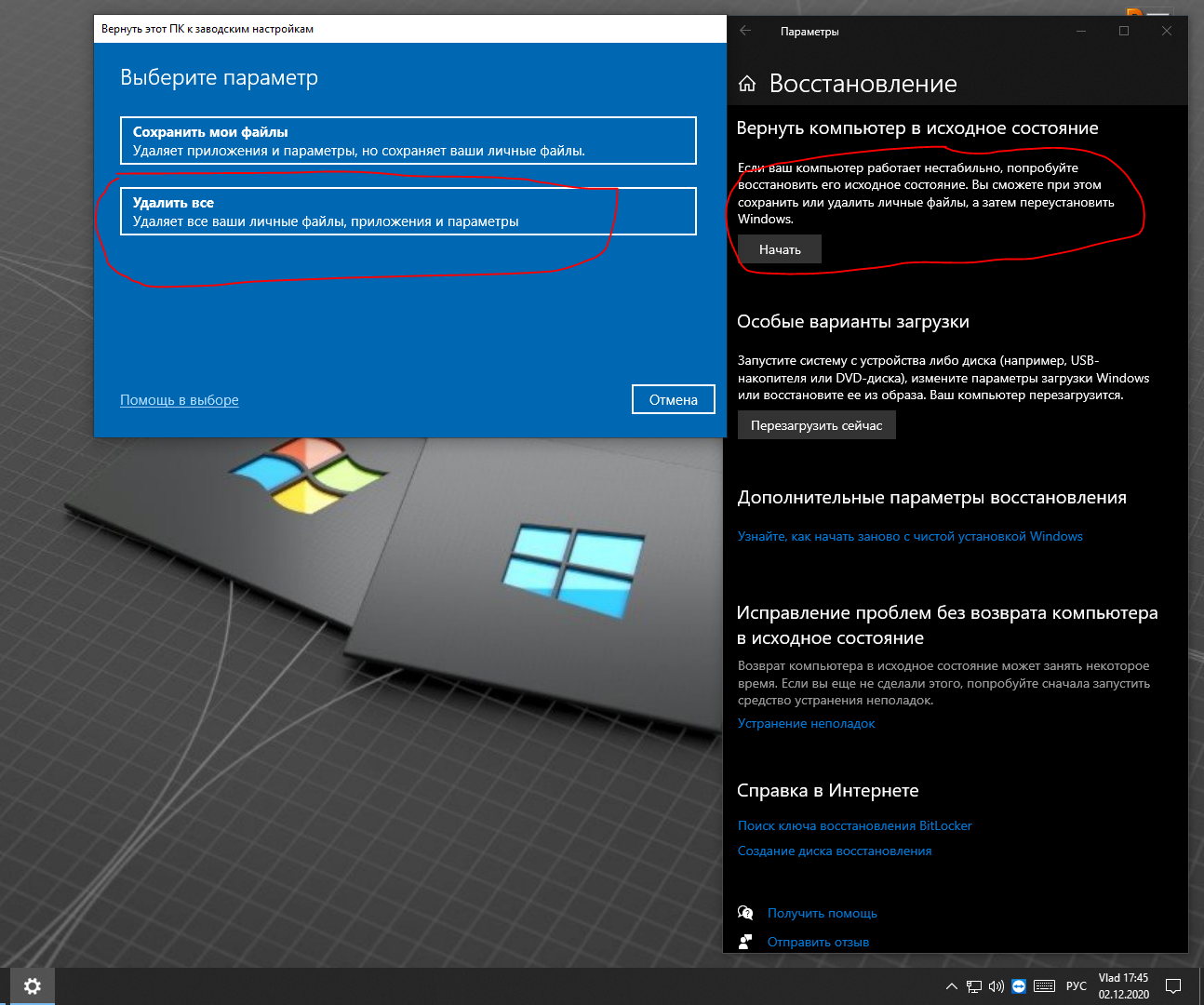Image resolution: width=1204 pixels, height=1005 pixels.
Task: Click "Справка в Интернете" heading
Action: tap(828, 790)
